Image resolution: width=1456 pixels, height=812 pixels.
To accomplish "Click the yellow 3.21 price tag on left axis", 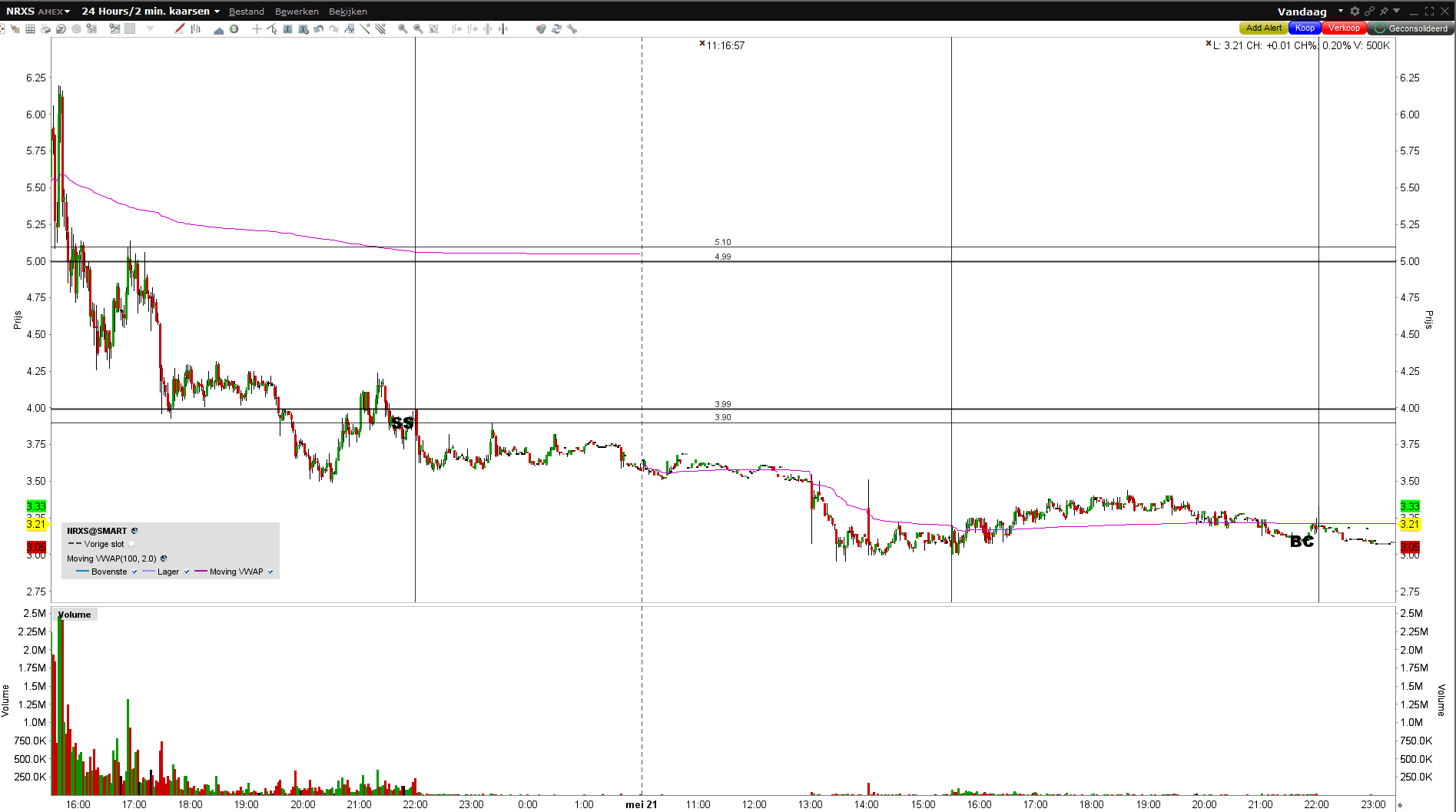I will (36, 524).
